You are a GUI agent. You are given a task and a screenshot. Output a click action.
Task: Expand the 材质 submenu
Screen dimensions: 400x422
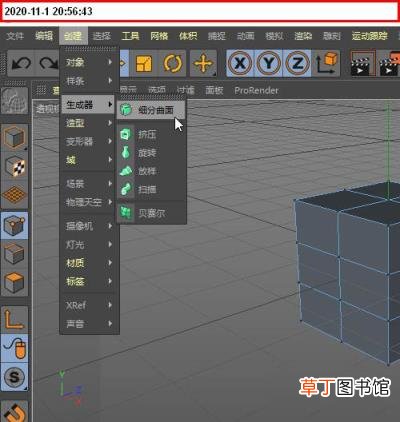[x=89, y=263]
